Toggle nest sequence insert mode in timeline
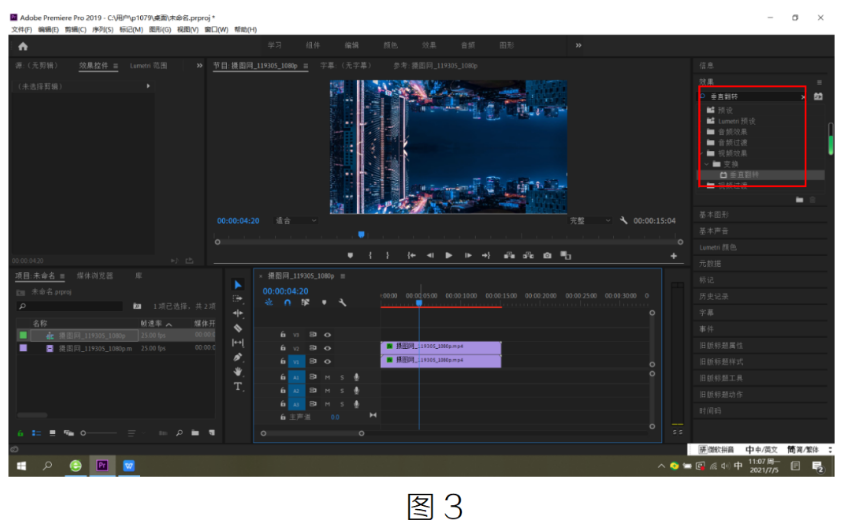845x530 pixels. (x=268, y=302)
